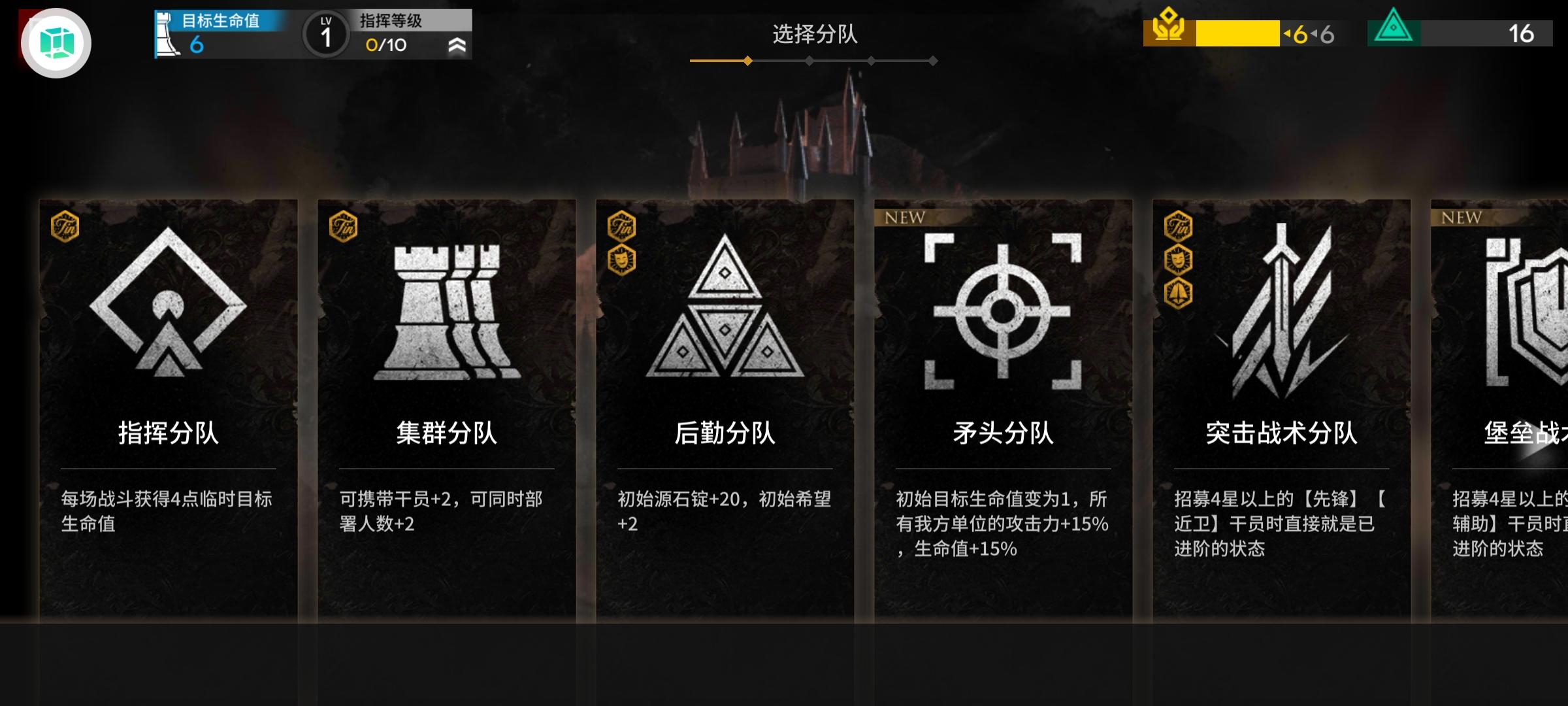Screen dimensions: 1568x706
Task: Read the 矛头分队 description text
Action: (x=1003, y=524)
